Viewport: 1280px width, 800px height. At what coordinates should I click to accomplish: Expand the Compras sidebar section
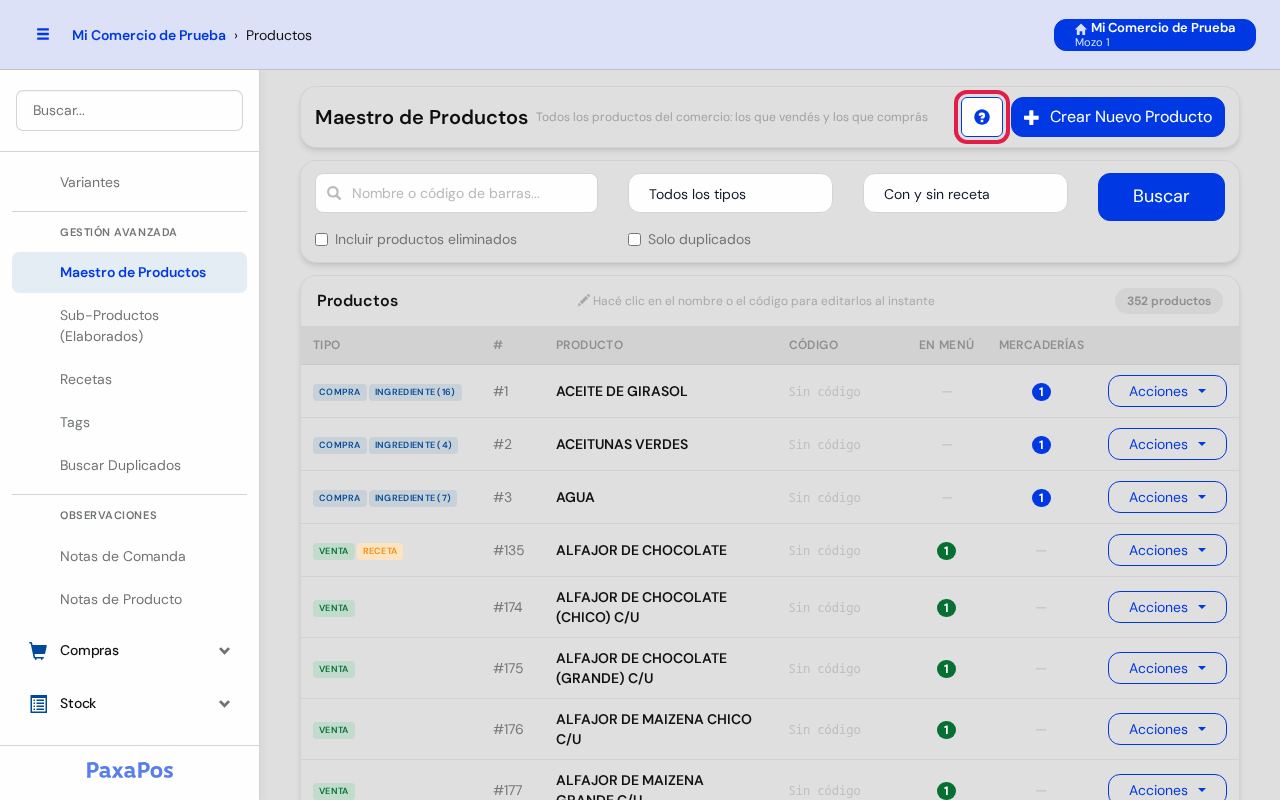point(129,651)
